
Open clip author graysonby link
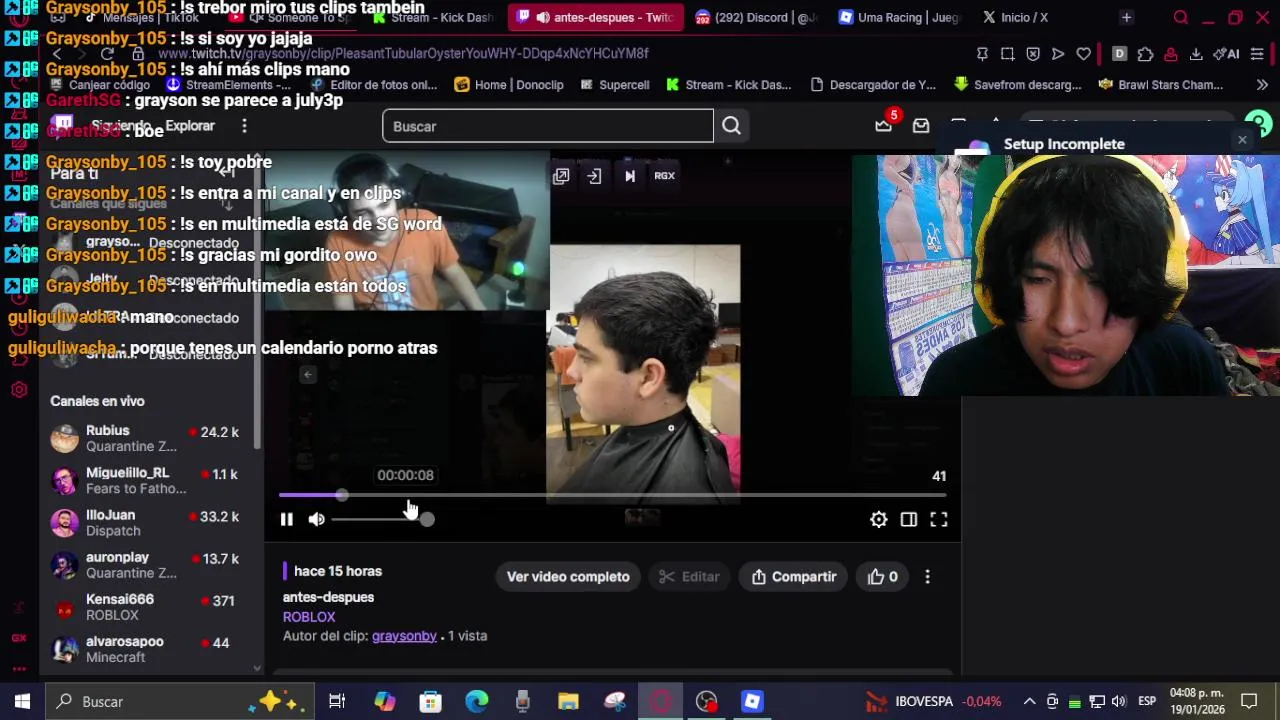point(404,636)
